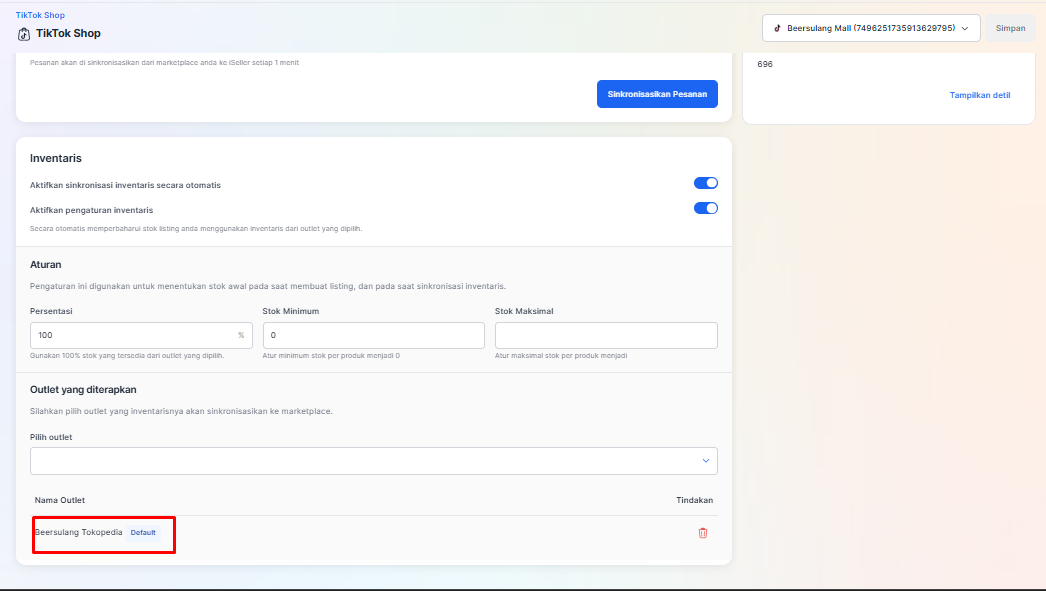The width and height of the screenshot is (1046, 591).
Task: Click the Simpan button
Action: pyautogui.click(x=1010, y=28)
